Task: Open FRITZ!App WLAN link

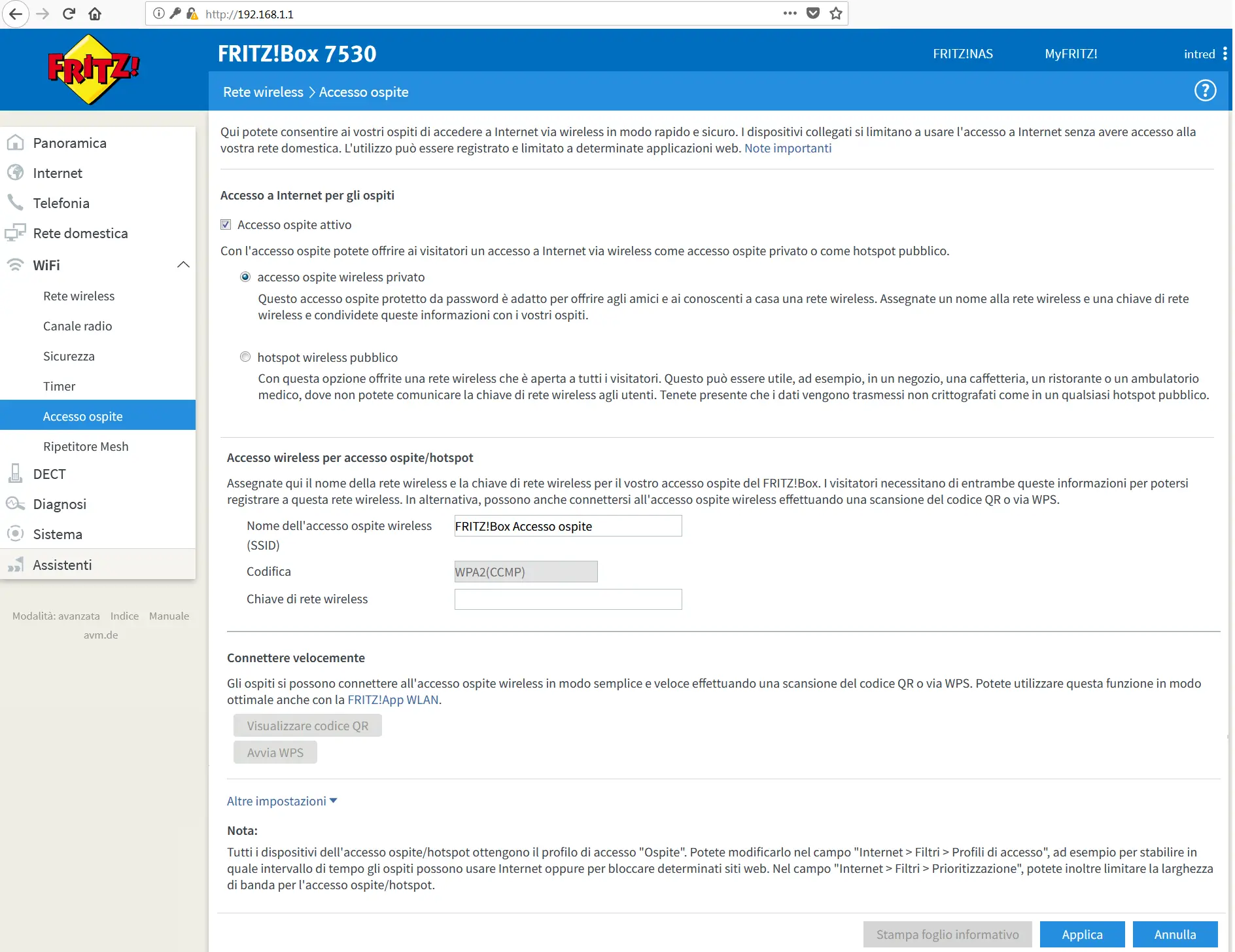Action: (393, 699)
